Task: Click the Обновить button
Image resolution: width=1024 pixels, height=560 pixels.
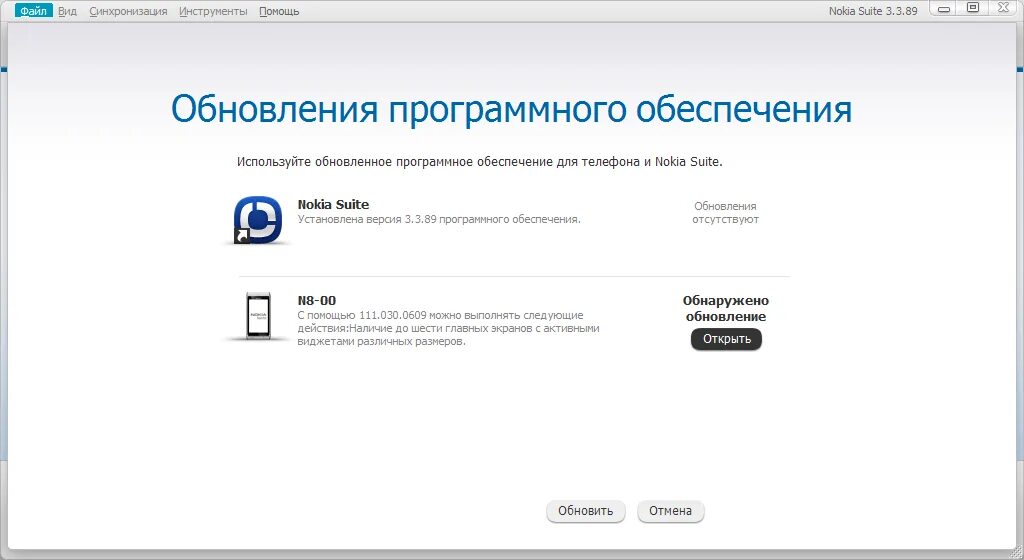Action: point(585,511)
